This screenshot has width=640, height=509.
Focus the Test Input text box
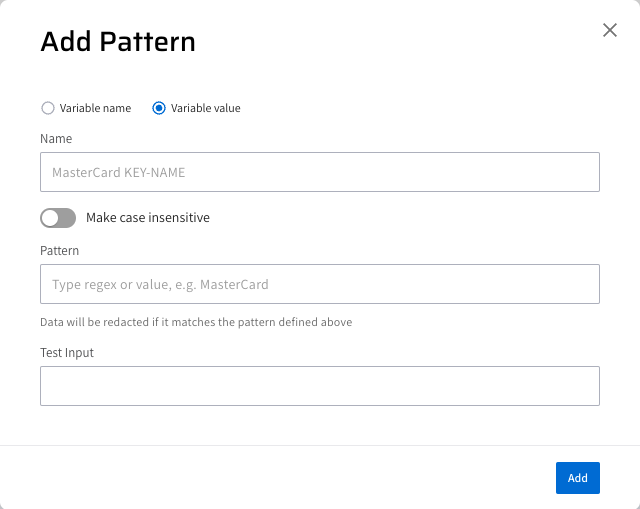320,386
